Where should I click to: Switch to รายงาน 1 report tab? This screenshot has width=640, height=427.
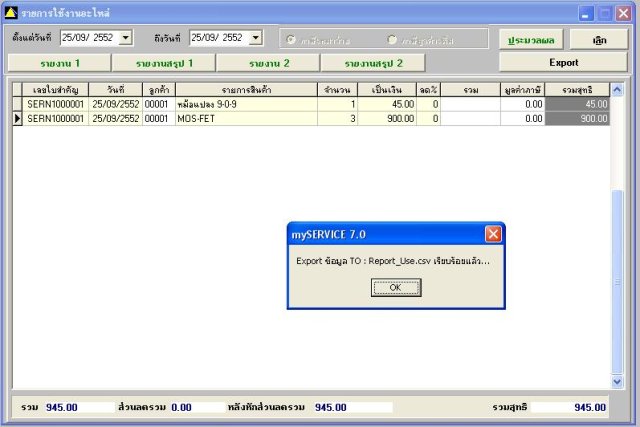(60, 63)
